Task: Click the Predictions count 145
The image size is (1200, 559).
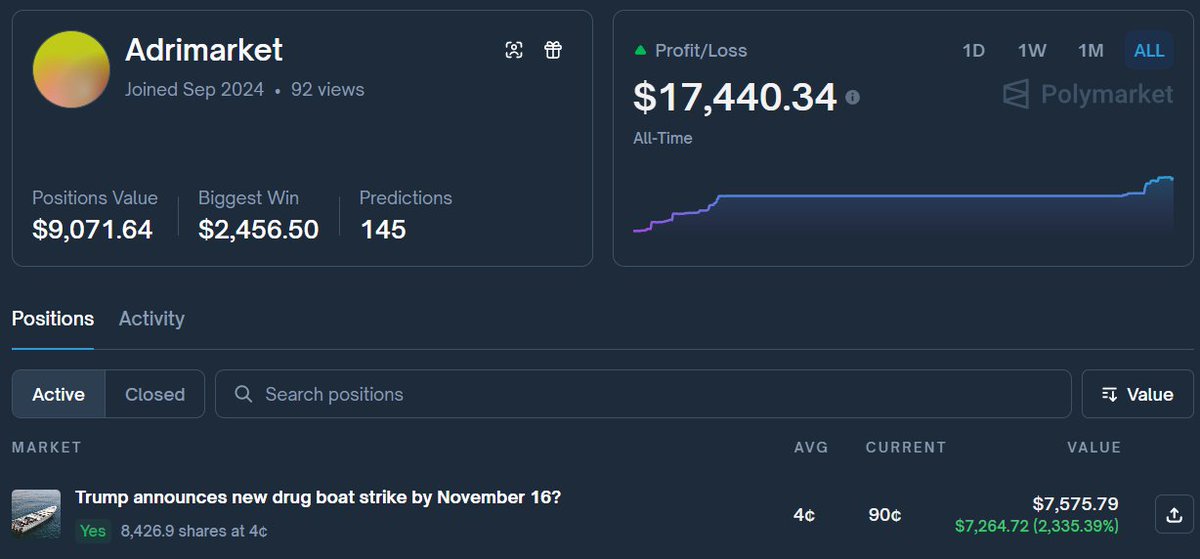Action: pos(383,230)
